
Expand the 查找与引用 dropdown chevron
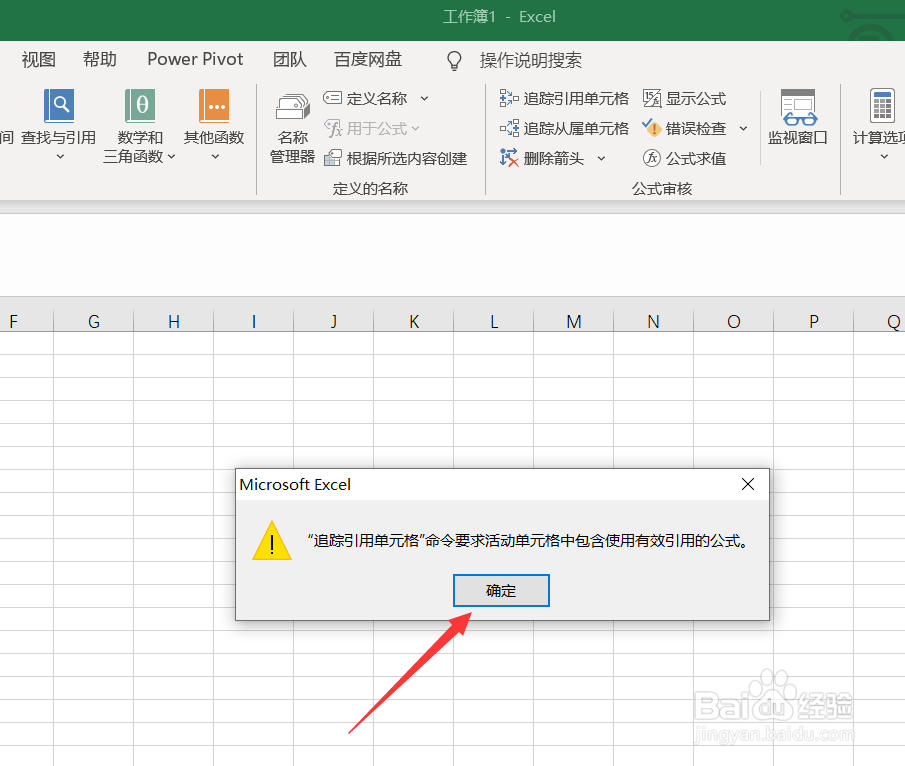60,156
